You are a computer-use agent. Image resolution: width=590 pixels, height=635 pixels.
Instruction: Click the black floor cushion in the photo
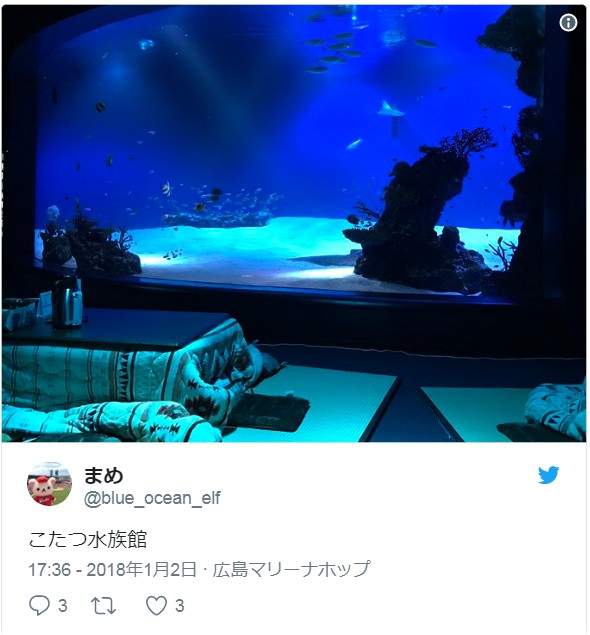pyautogui.click(x=267, y=411)
